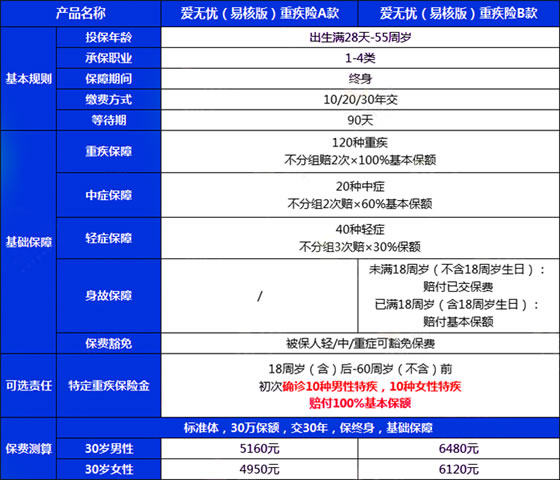Click the 基本规则 section label

[x=29, y=79]
